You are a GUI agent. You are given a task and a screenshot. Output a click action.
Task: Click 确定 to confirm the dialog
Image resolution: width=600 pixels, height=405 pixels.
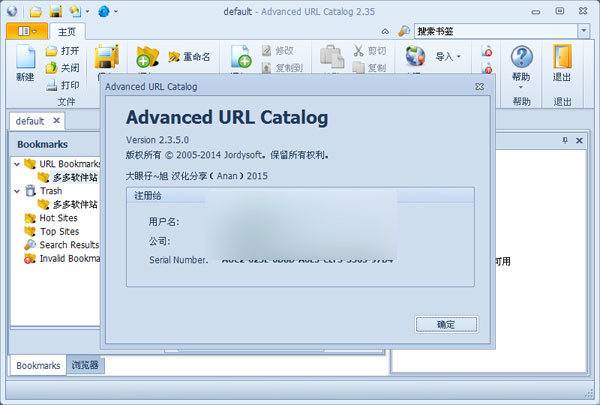coord(447,325)
